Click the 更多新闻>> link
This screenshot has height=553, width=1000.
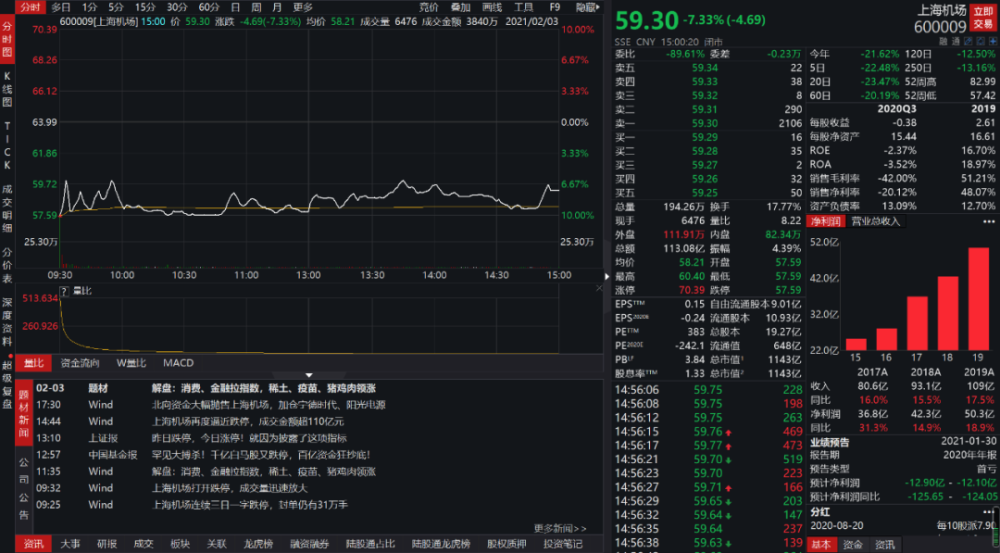click(x=560, y=528)
